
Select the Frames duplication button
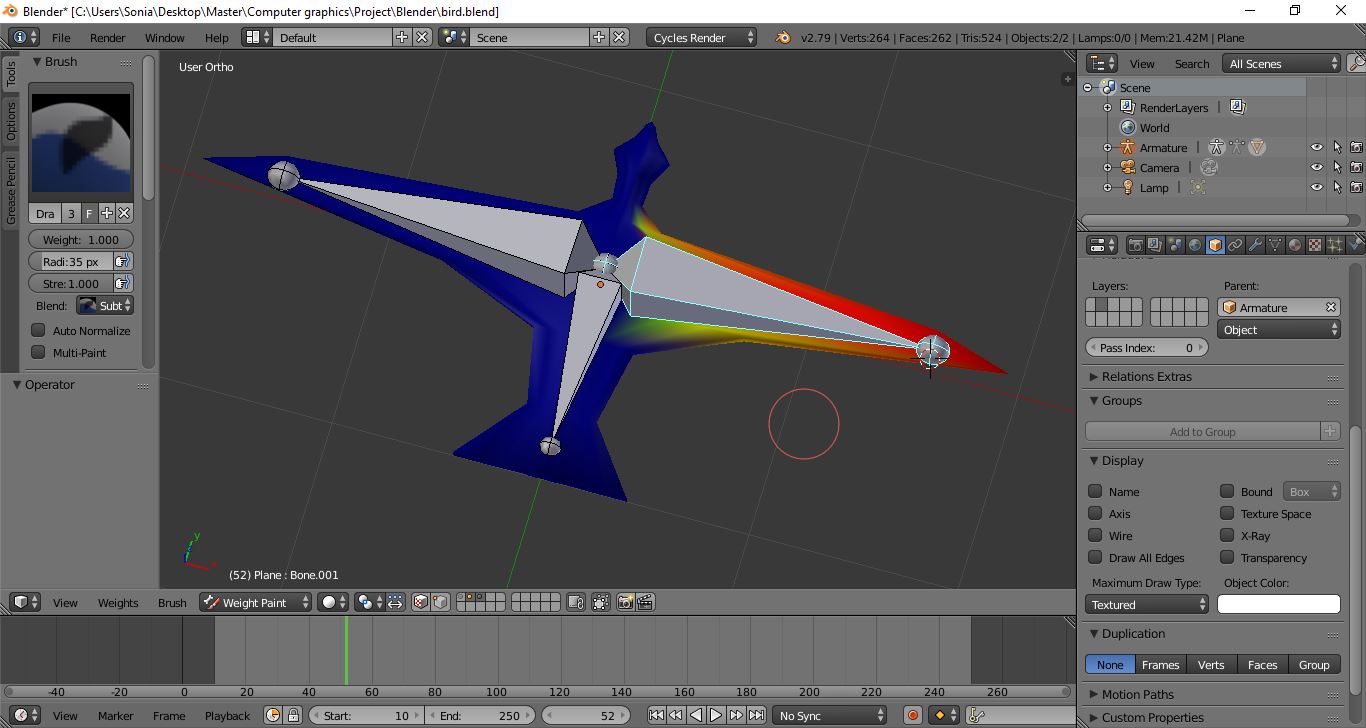(x=1160, y=664)
